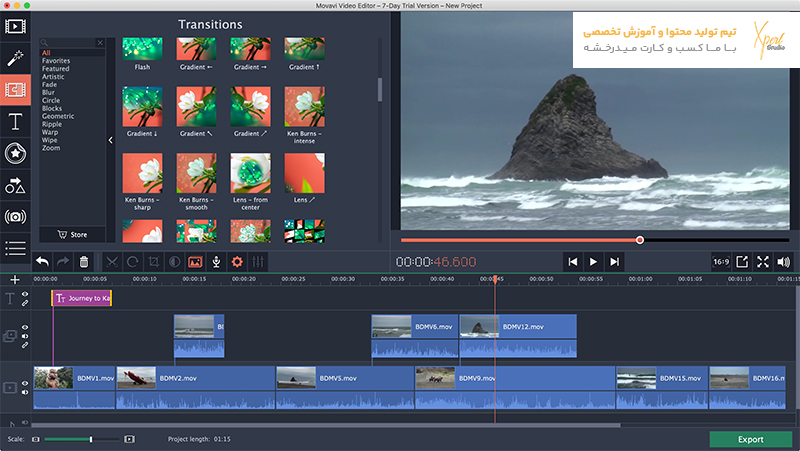The height and width of the screenshot is (451, 800).
Task: Select the Zoom category
Action: click(x=51, y=148)
